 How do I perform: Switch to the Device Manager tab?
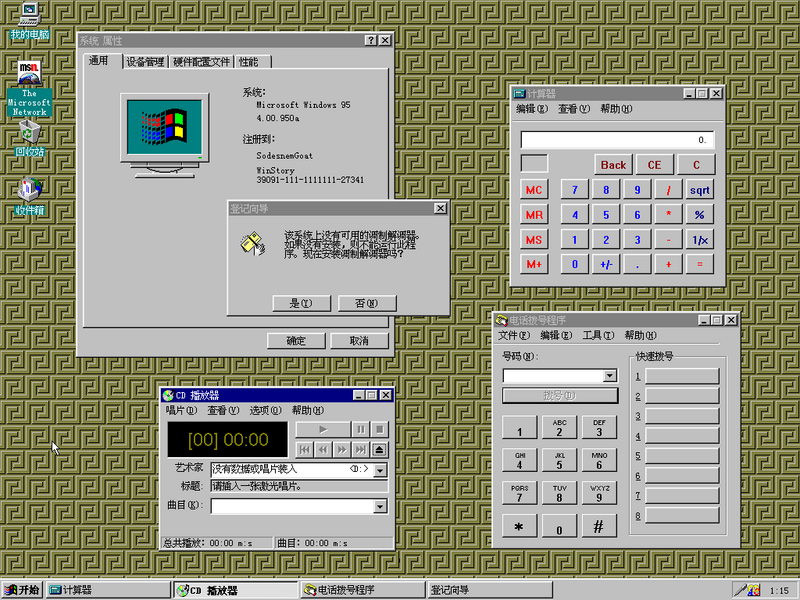point(145,62)
